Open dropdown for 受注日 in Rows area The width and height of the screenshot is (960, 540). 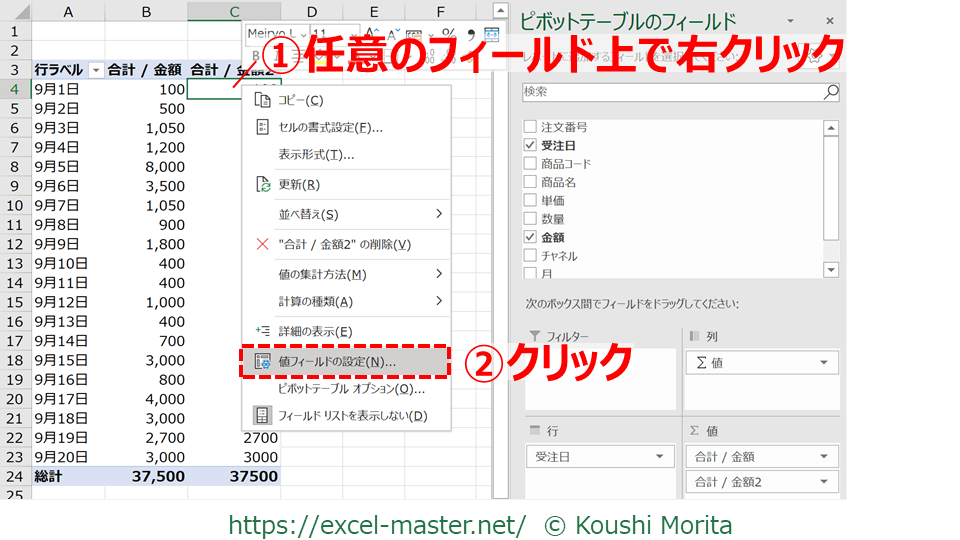click(x=659, y=457)
